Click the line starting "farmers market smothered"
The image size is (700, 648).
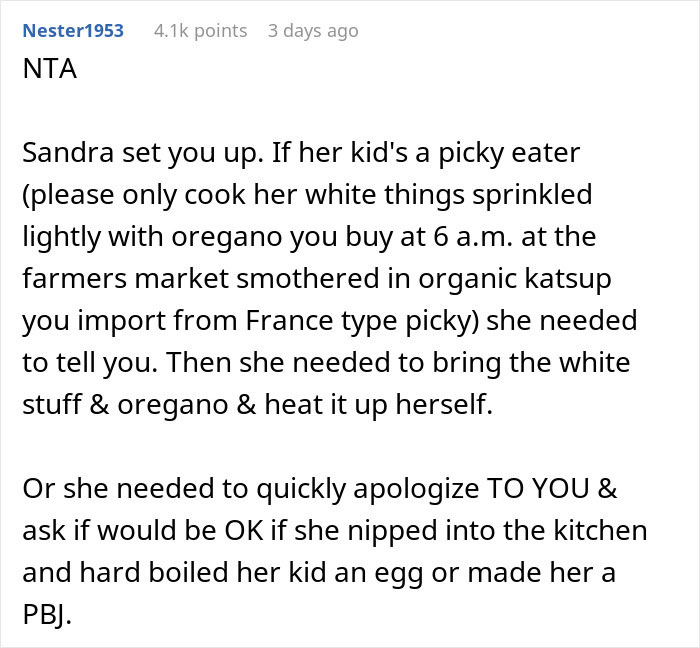(x=317, y=279)
